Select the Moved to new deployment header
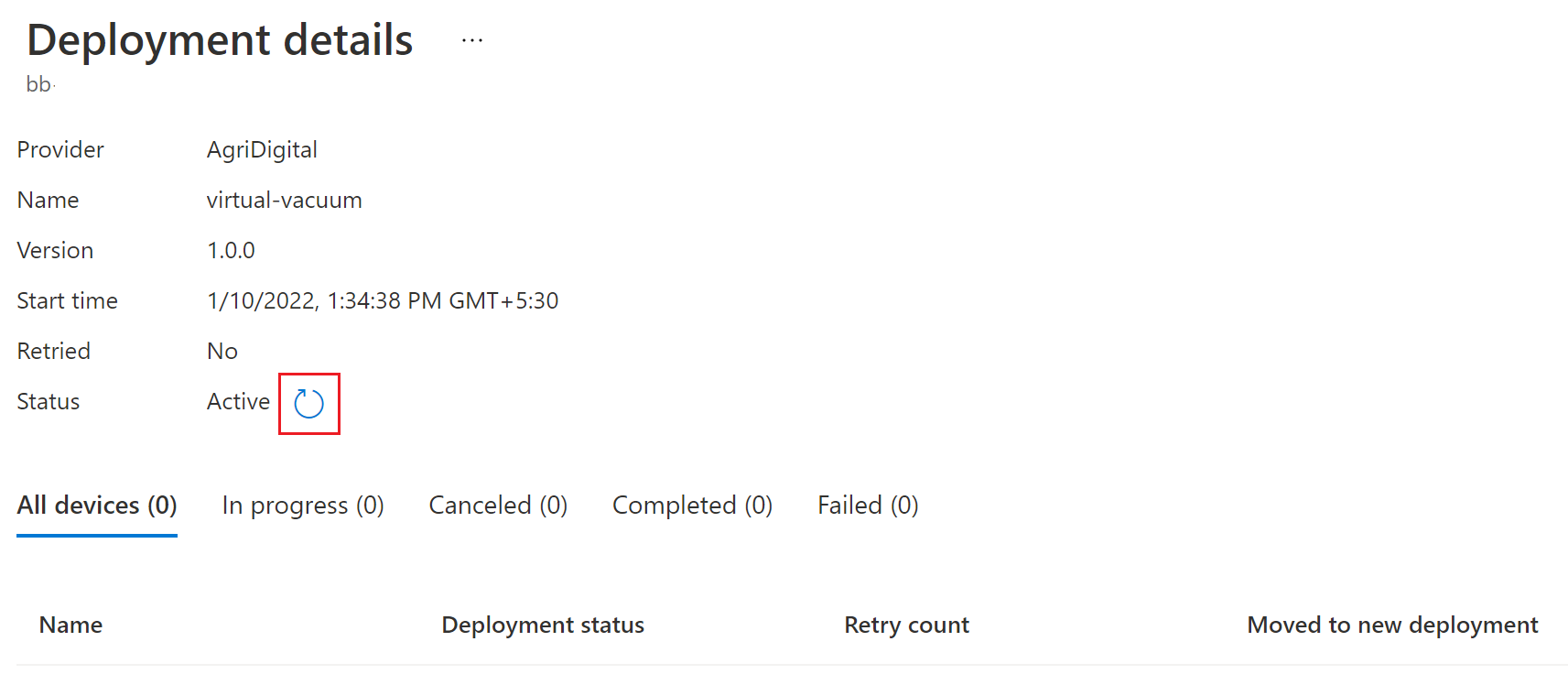 tap(1392, 625)
